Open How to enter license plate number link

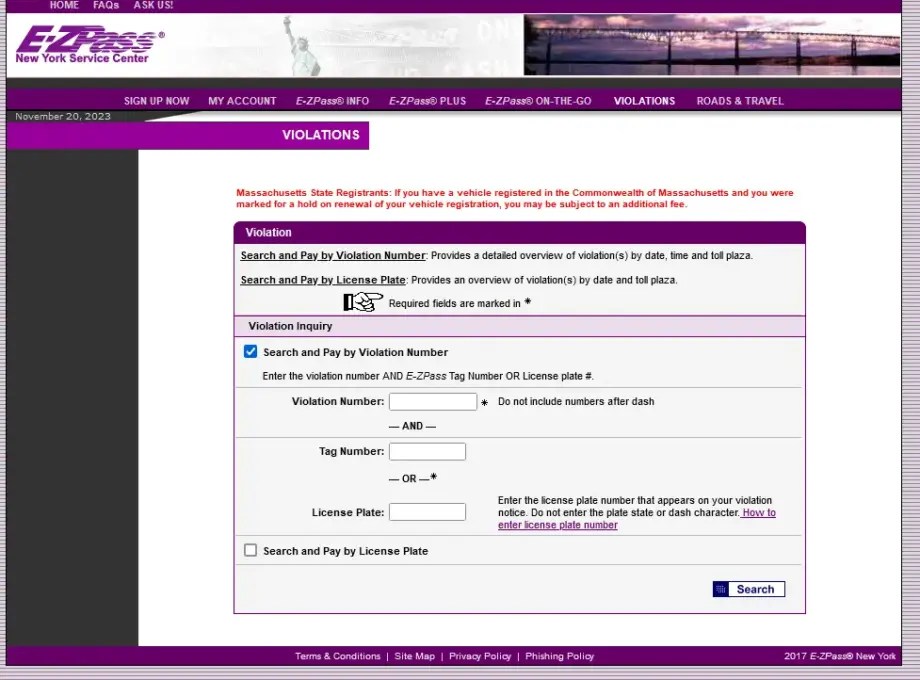[x=637, y=519]
